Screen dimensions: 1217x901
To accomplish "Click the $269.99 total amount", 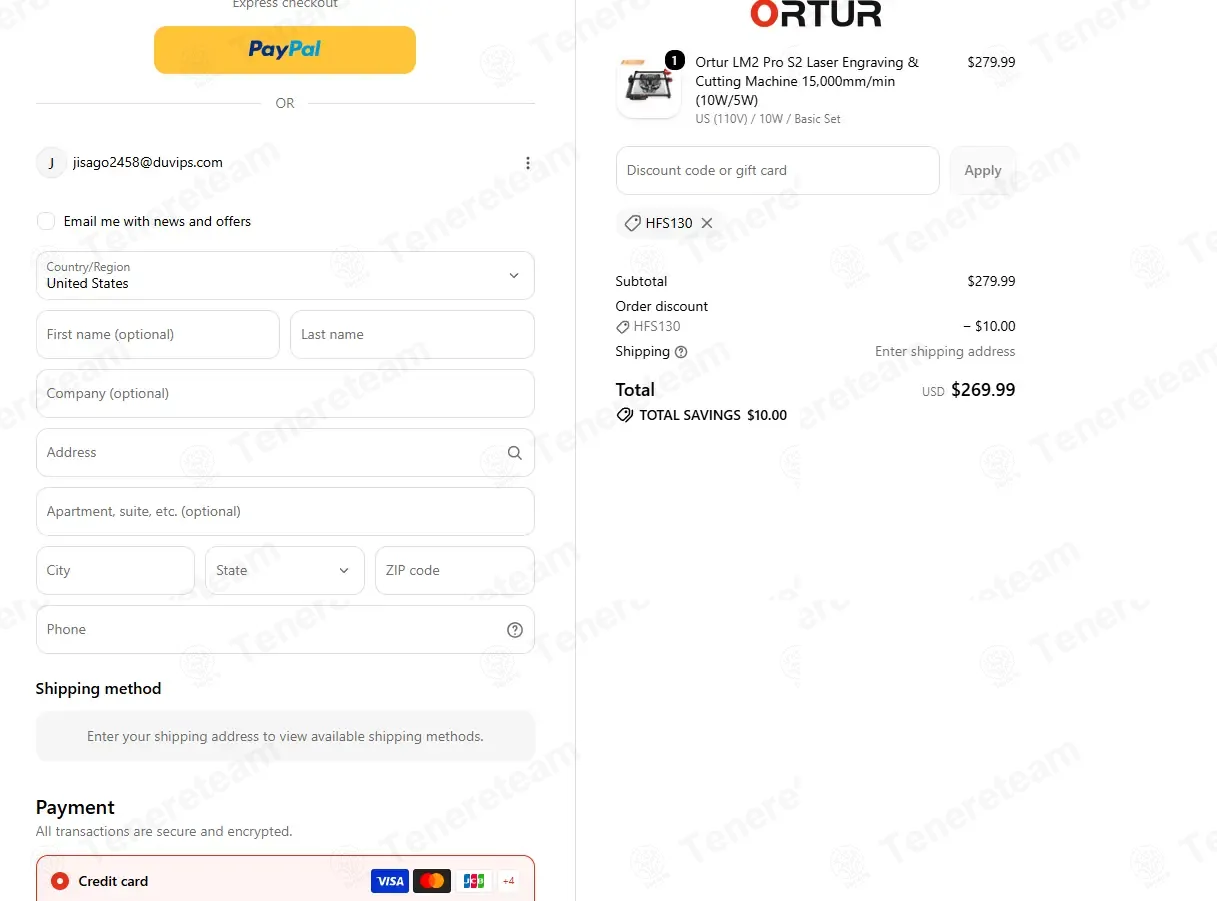I will click(x=983, y=390).
